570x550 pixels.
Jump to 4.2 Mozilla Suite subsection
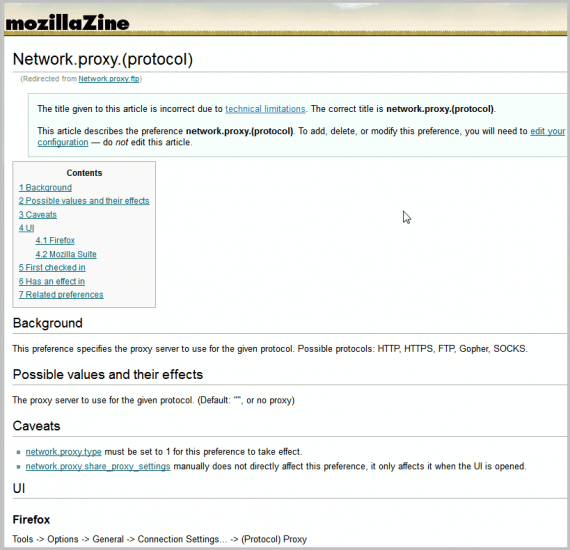coord(66,254)
